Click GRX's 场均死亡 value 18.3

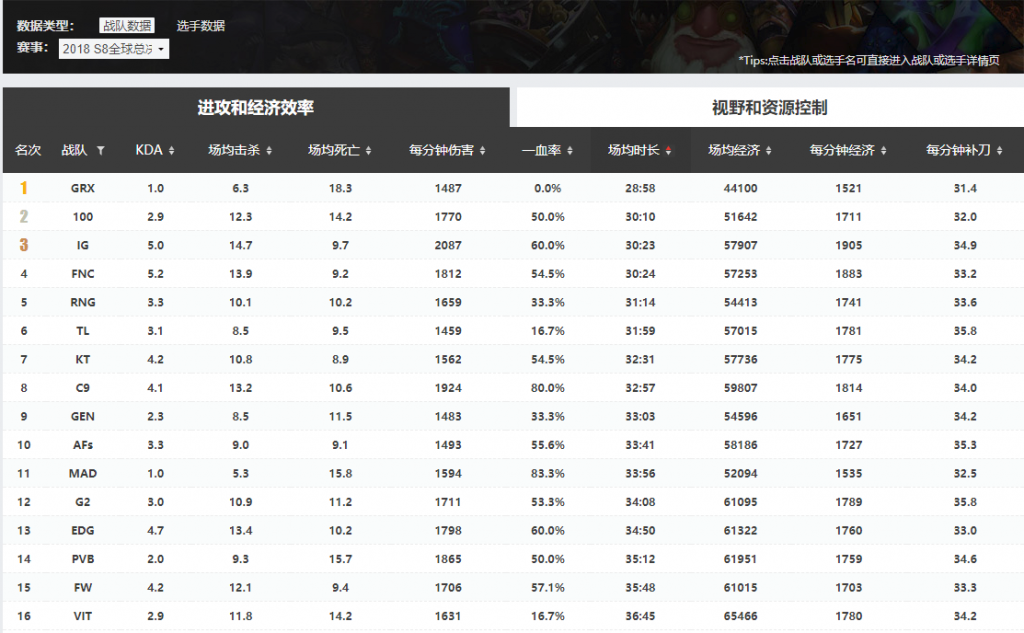coord(340,188)
